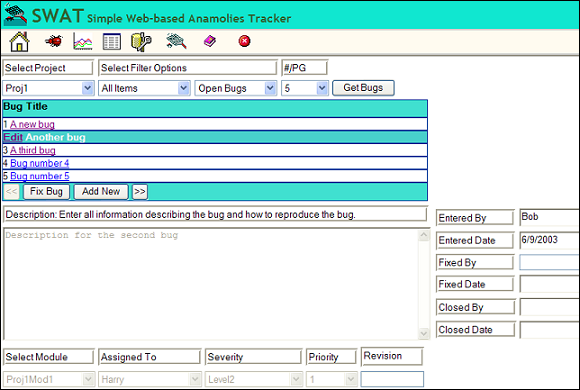Image resolution: width=580 pixels, height=390 pixels.
Task: Open the 'Bug number 4' link
Action: point(40,163)
